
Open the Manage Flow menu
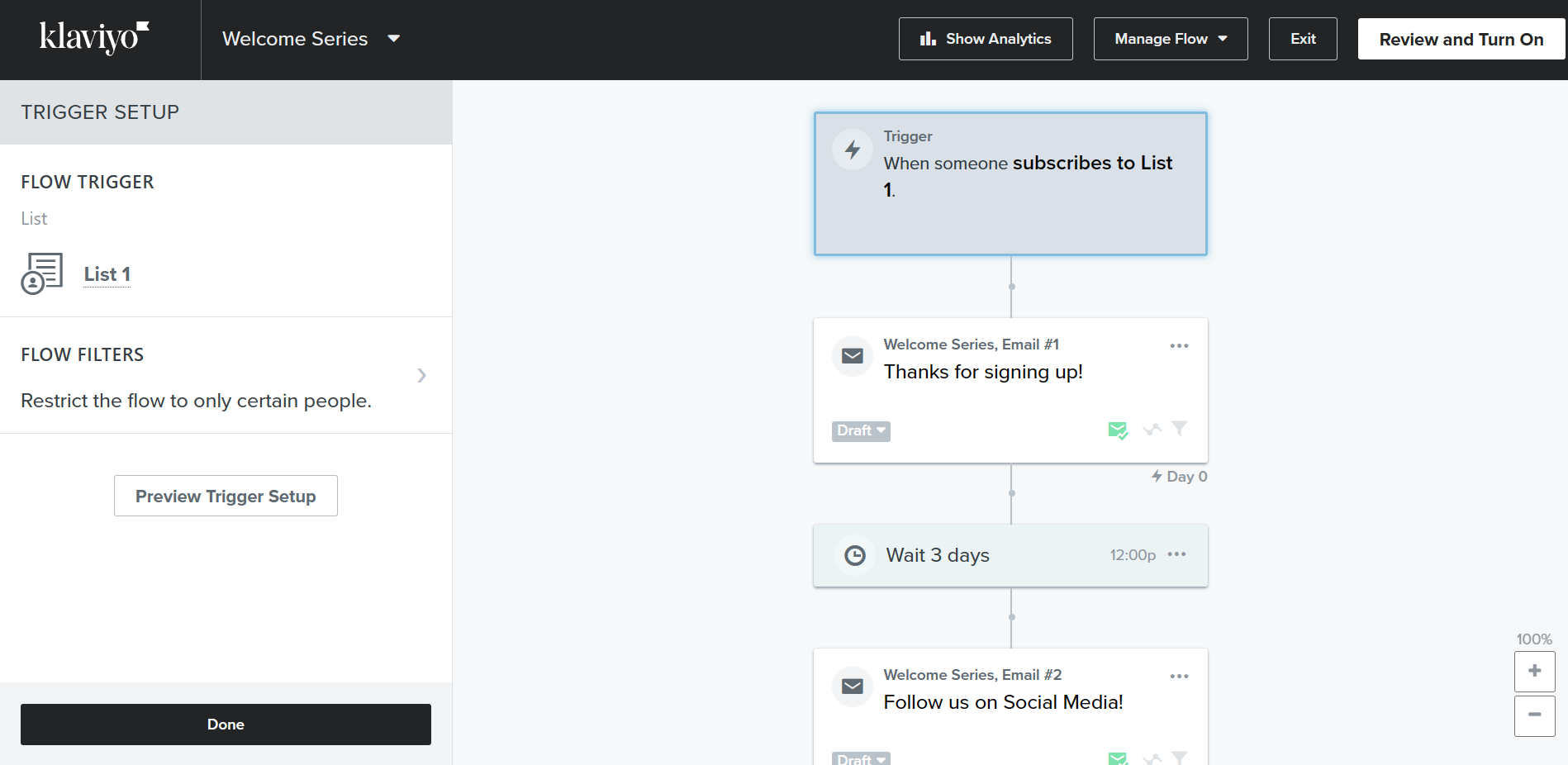[x=1171, y=39]
